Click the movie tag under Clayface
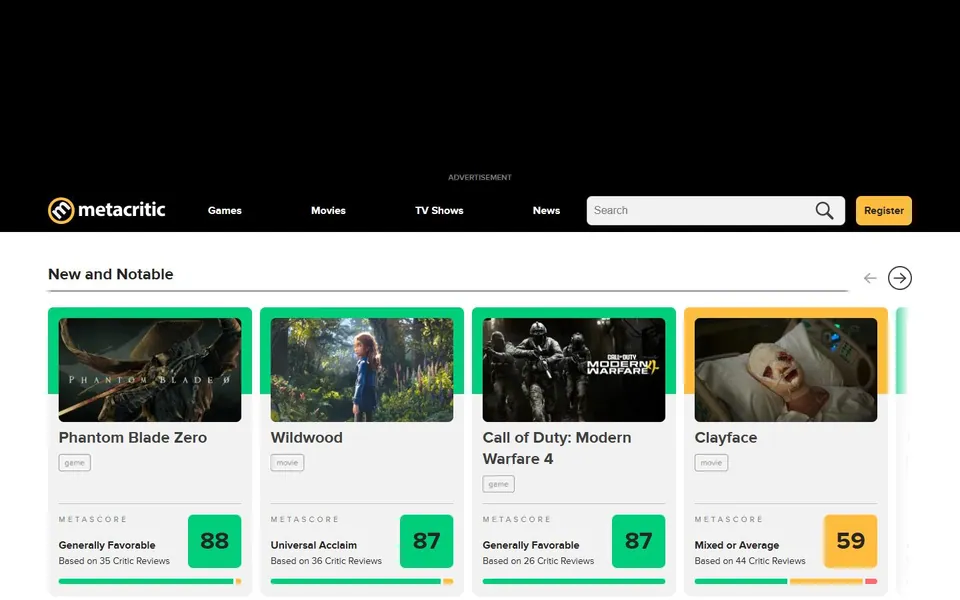 [x=711, y=463]
